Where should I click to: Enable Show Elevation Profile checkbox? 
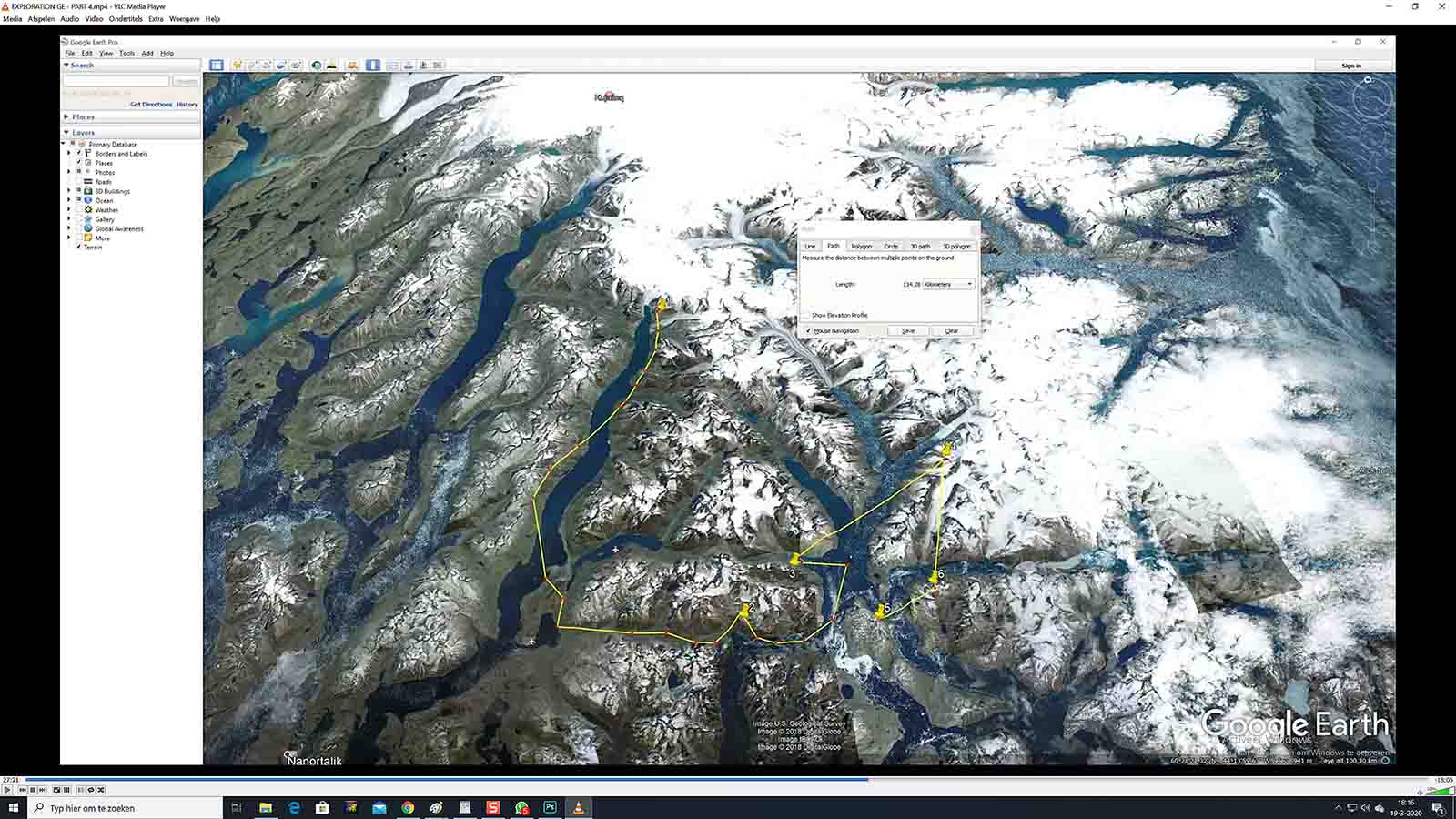point(807,315)
